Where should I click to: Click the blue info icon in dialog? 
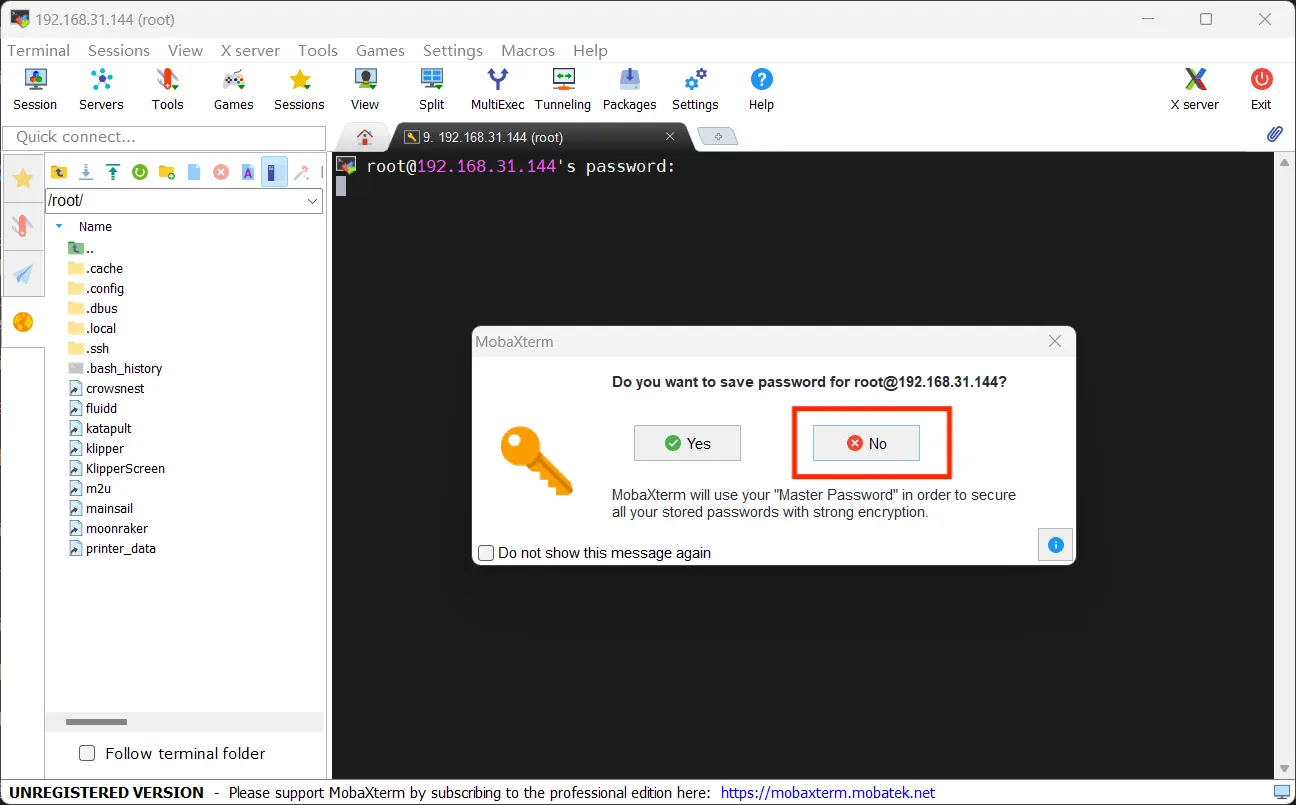[x=1055, y=545]
